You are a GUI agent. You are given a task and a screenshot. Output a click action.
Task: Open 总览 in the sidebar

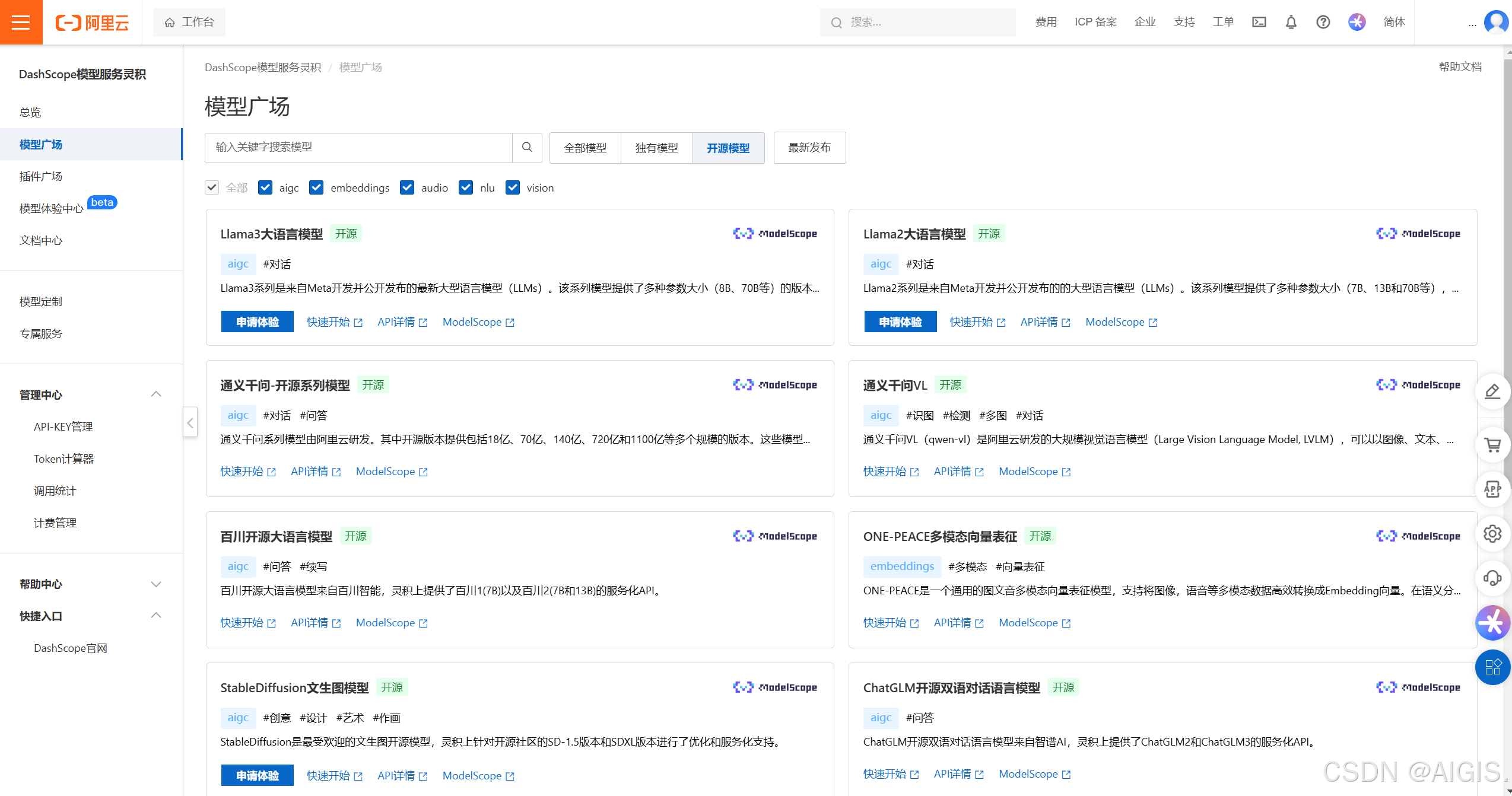[x=30, y=112]
